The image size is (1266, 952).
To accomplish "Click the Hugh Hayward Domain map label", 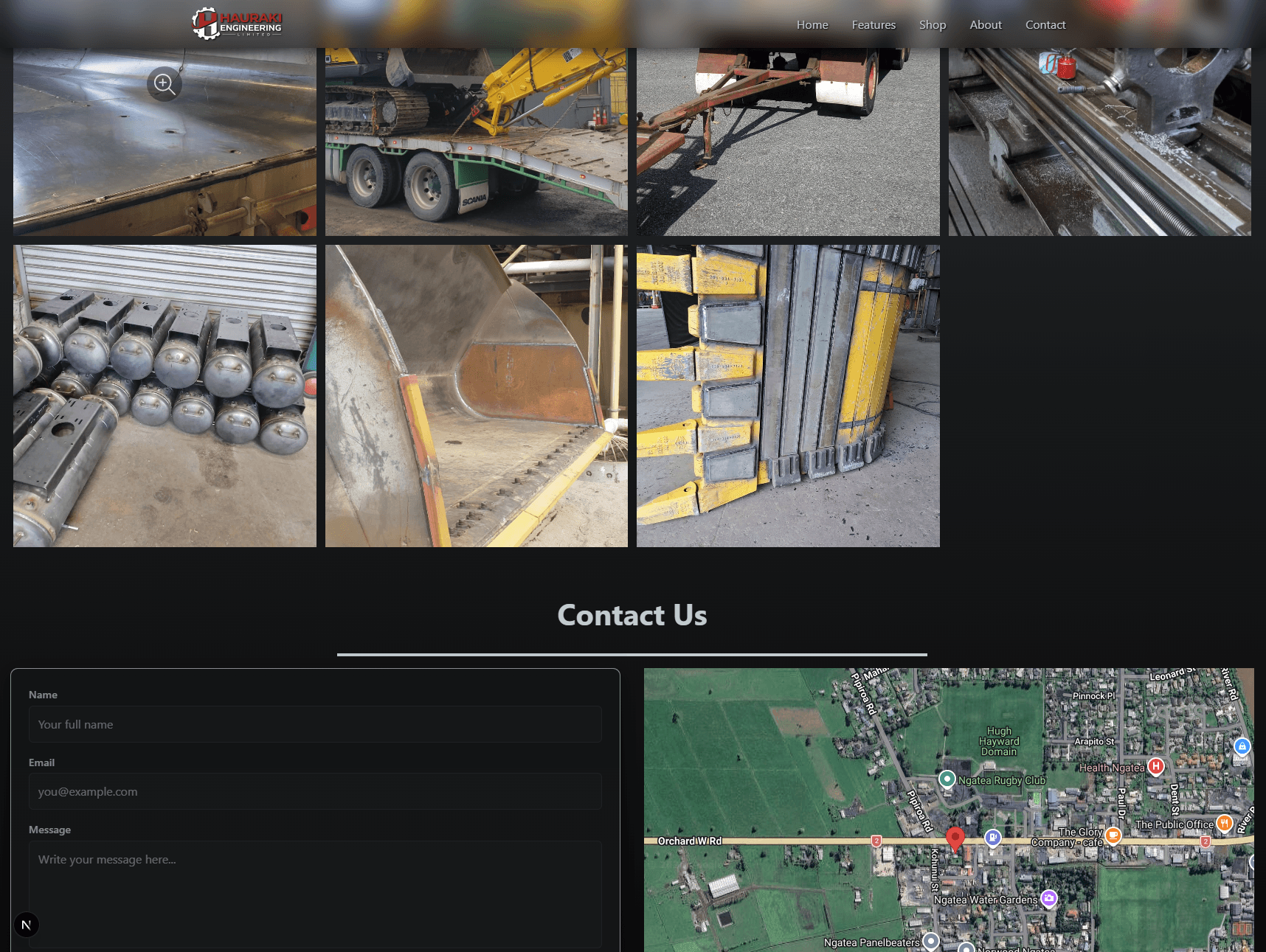I will tap(999, 741).
